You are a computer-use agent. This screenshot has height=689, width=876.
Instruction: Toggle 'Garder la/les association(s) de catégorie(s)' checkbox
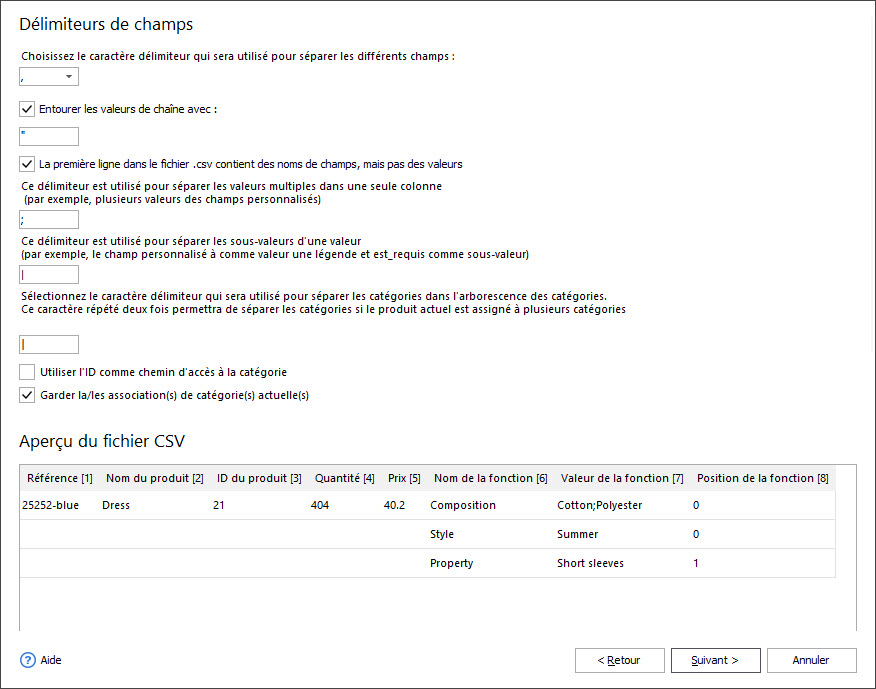pos(27,395)
